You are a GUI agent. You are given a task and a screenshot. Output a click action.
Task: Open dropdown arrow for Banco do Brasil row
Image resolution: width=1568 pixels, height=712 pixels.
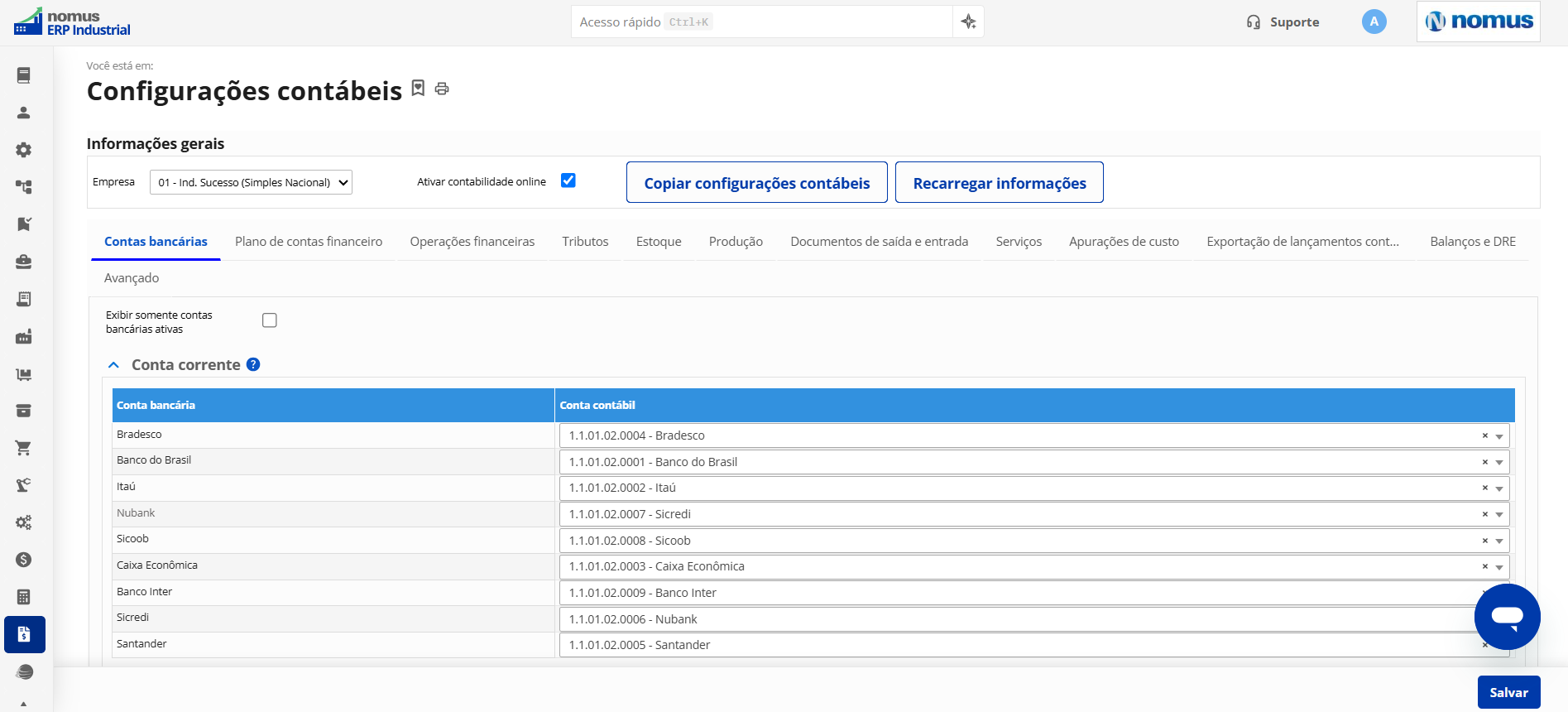[x=1498, y=463]
